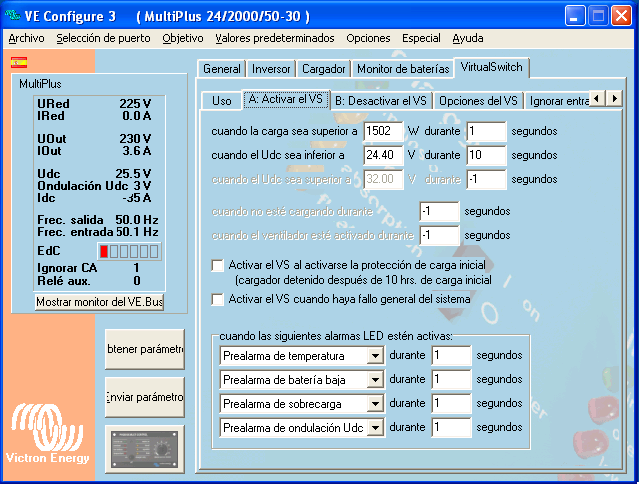Click the Relé aux. status value

tap(137, 281)
